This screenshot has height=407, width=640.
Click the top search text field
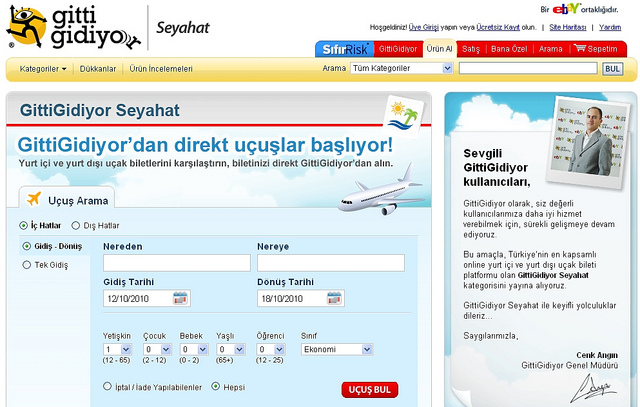coord(528,68)
